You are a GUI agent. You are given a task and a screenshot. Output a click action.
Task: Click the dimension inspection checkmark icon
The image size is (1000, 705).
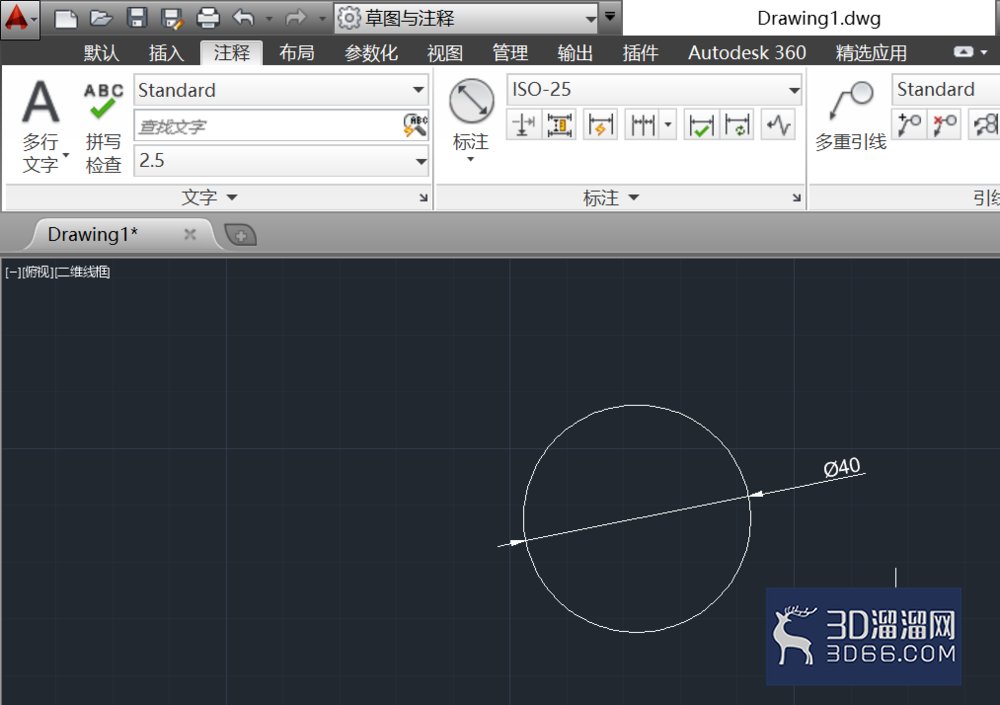pos(701,124)
